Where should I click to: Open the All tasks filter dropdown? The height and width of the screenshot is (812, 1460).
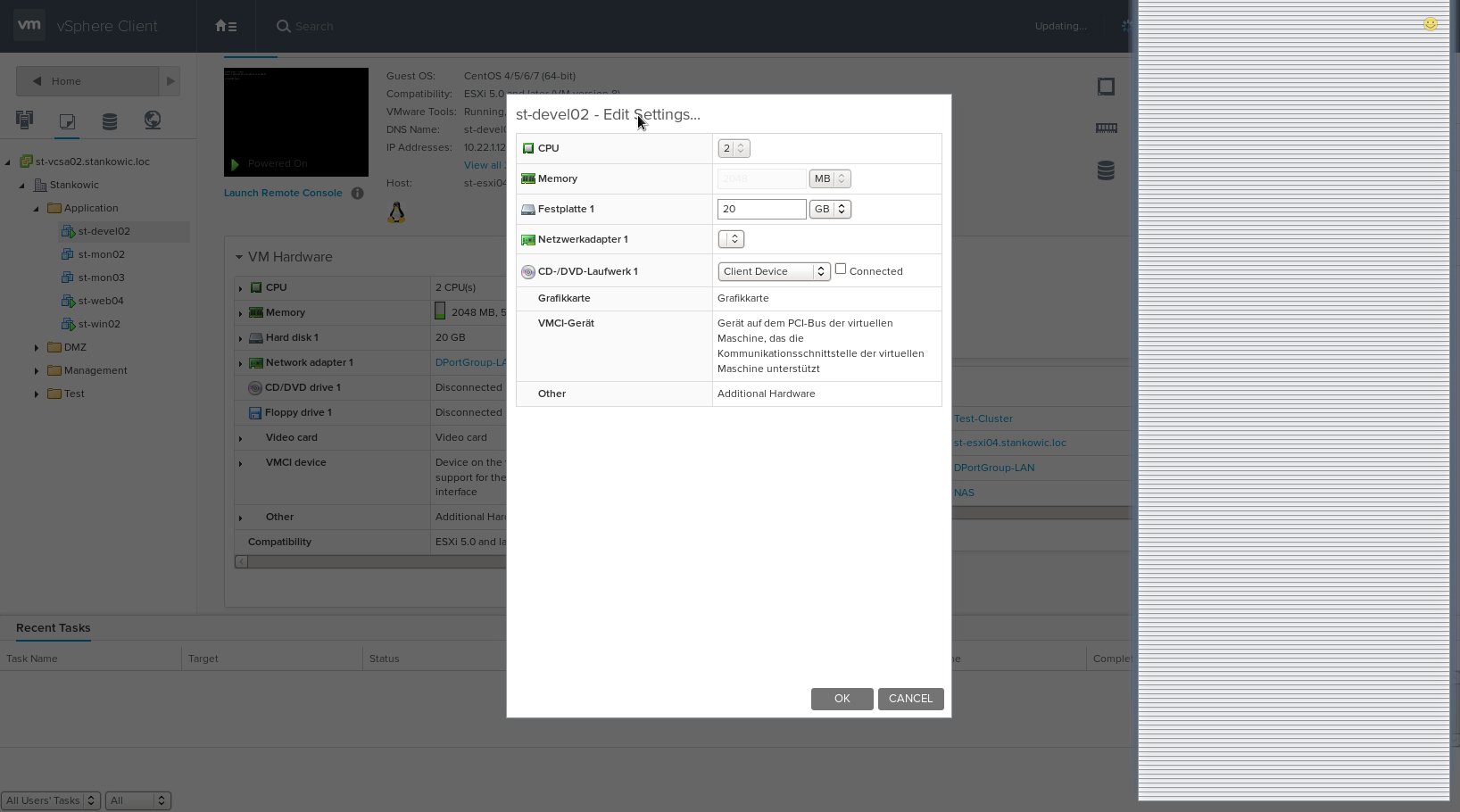point(138,800)
